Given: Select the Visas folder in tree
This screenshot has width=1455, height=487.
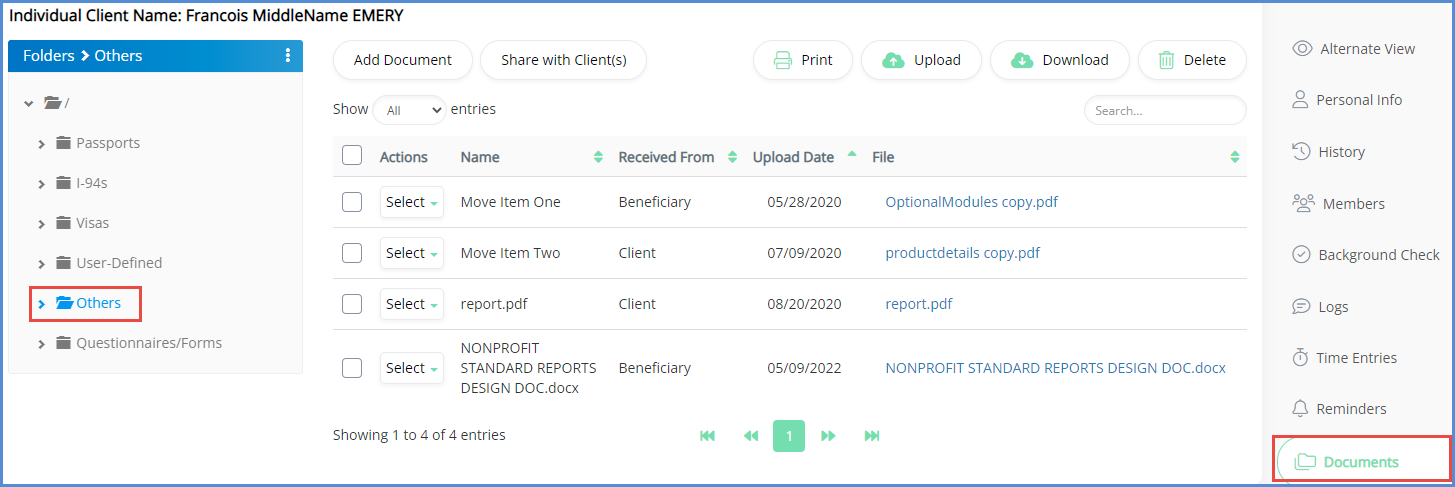Looking at the screenshot, I should (92, 223).
